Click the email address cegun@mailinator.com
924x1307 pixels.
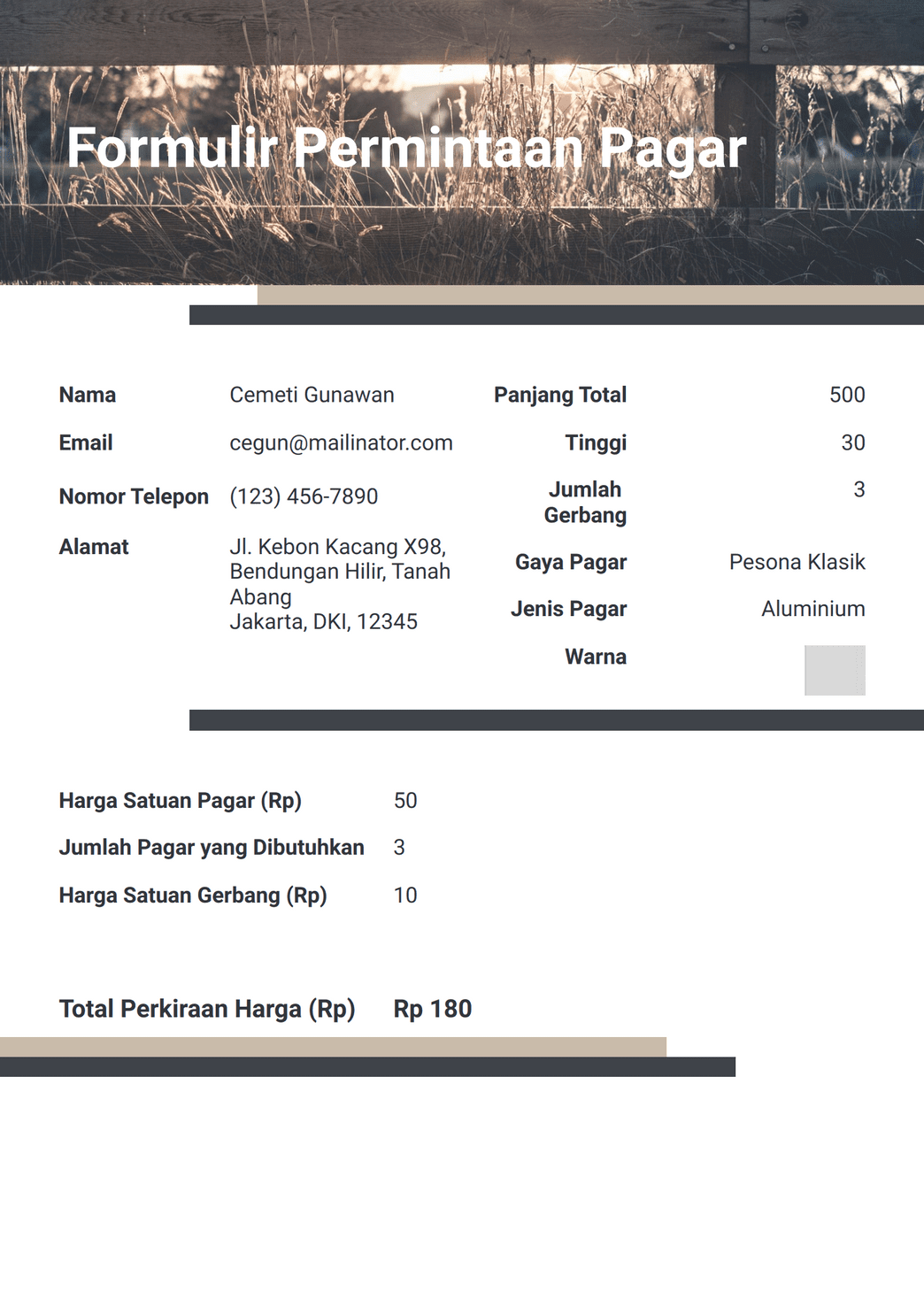click(x=340, y=442)
